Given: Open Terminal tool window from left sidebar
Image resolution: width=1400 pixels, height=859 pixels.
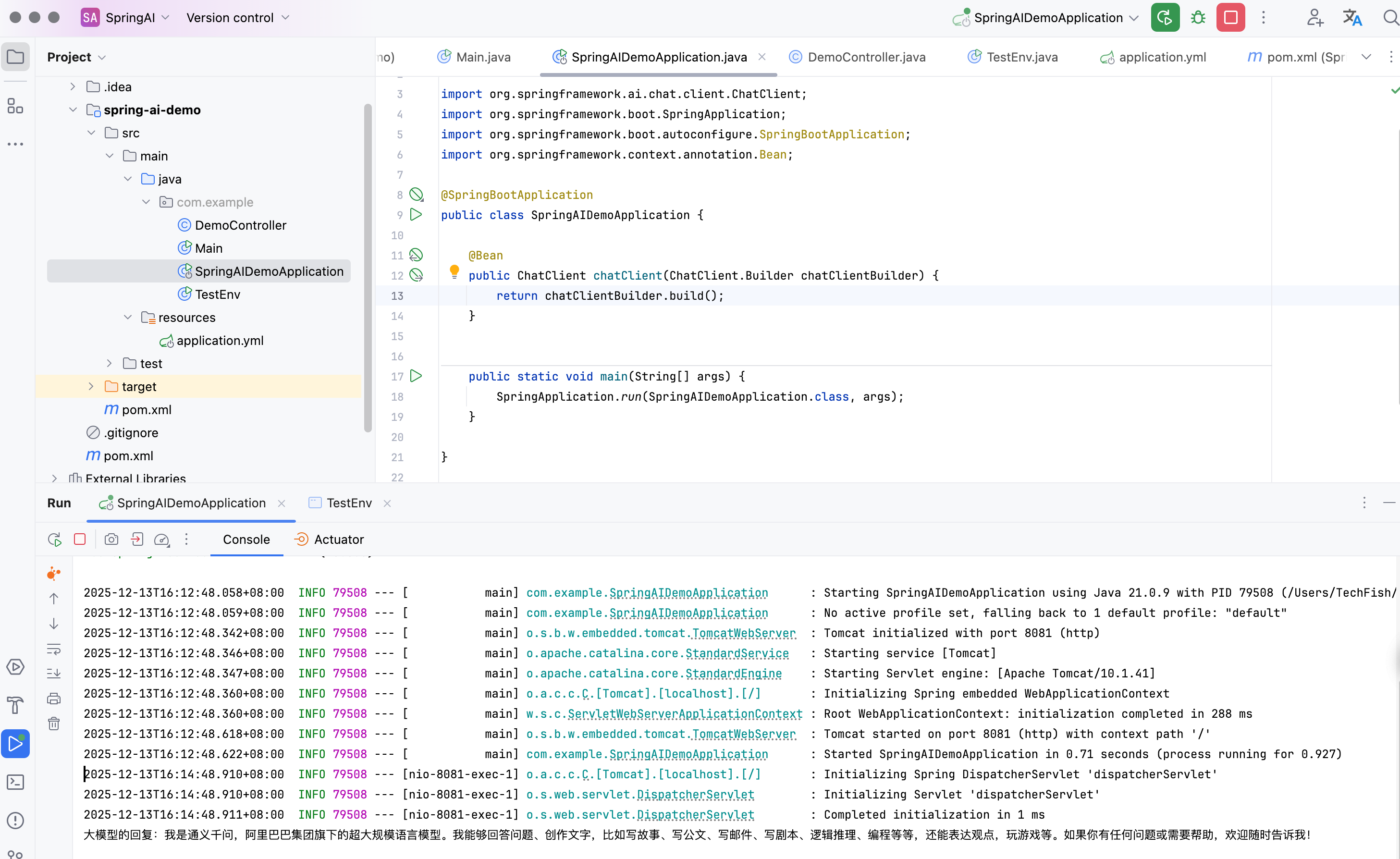Looking at the screenshot, I should tap(15, 782).
